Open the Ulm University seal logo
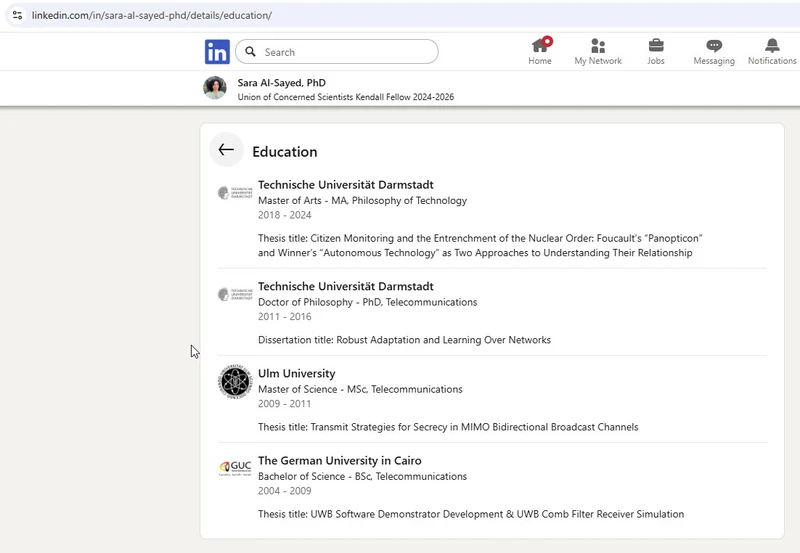 (x=235, y=382)
